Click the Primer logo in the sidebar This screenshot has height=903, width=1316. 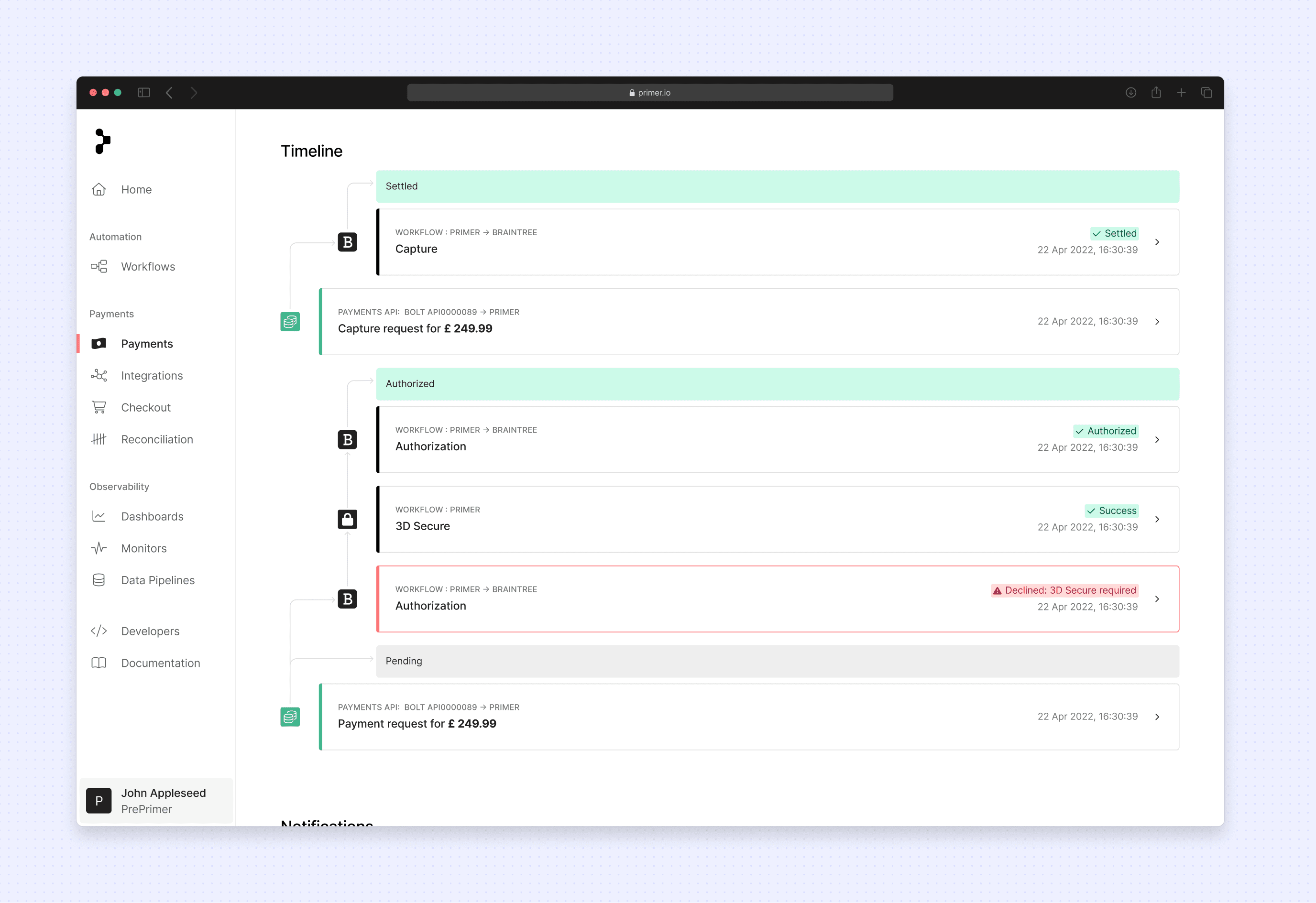pyautogui.click(x=102, y=141)
